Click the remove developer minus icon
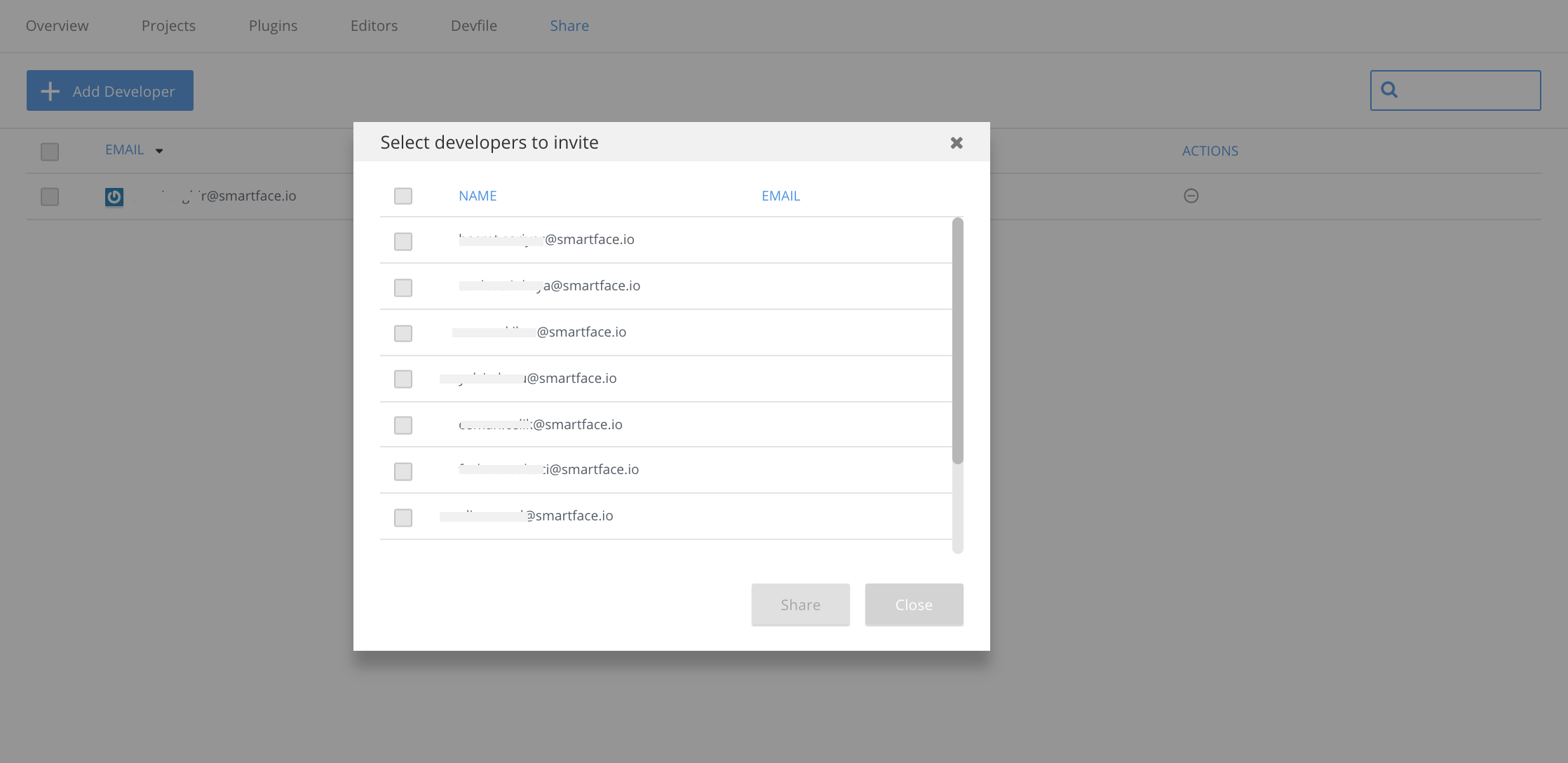This screenshot has width=1568, height=763. [1191, 196]
